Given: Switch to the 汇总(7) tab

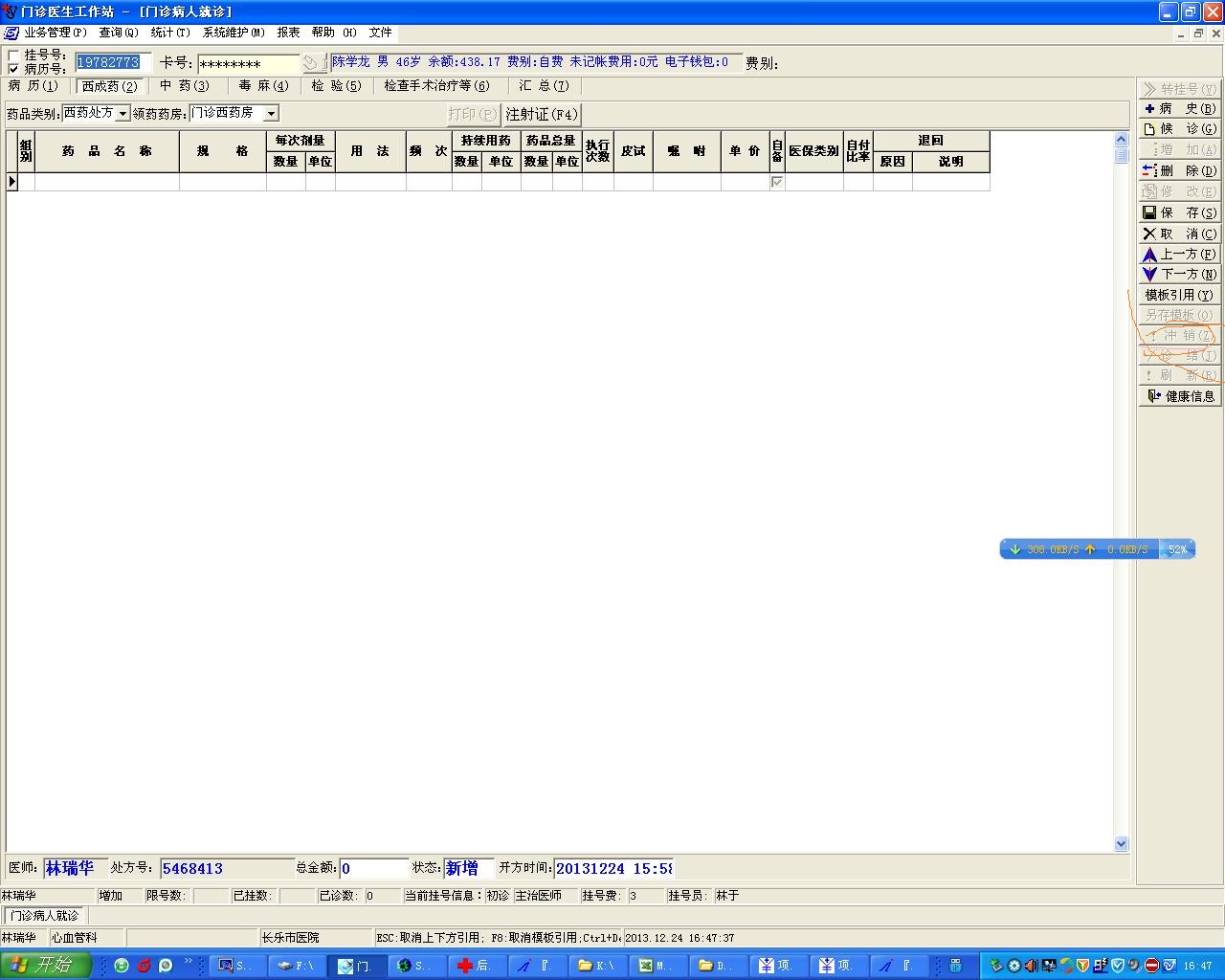Looking at the screenshot, I should (545, 86).
